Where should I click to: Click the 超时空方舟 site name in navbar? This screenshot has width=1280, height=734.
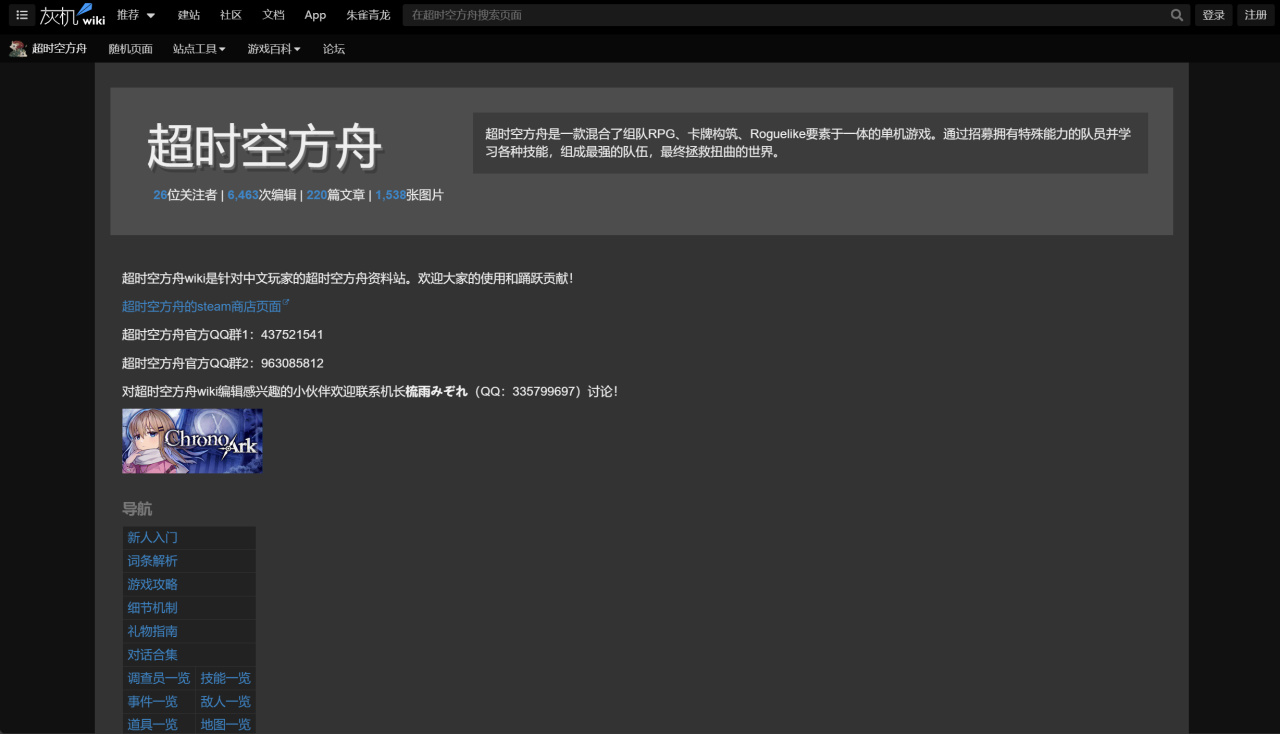click(x=59, y=48)
